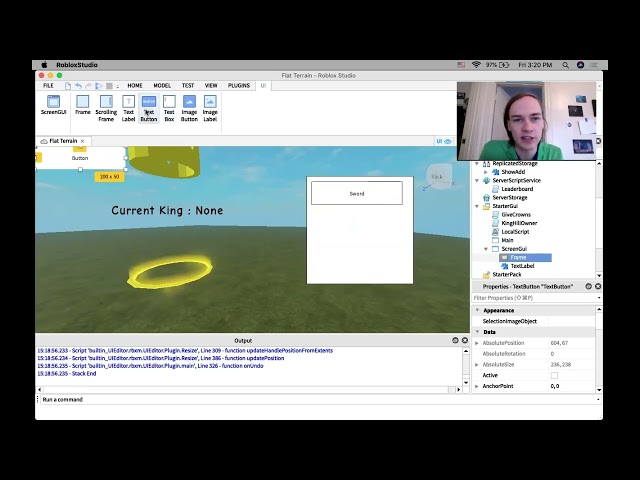Switch to the MODEL ribbon tab
This screenshot has width=640, height=480.
pos(162,86)
